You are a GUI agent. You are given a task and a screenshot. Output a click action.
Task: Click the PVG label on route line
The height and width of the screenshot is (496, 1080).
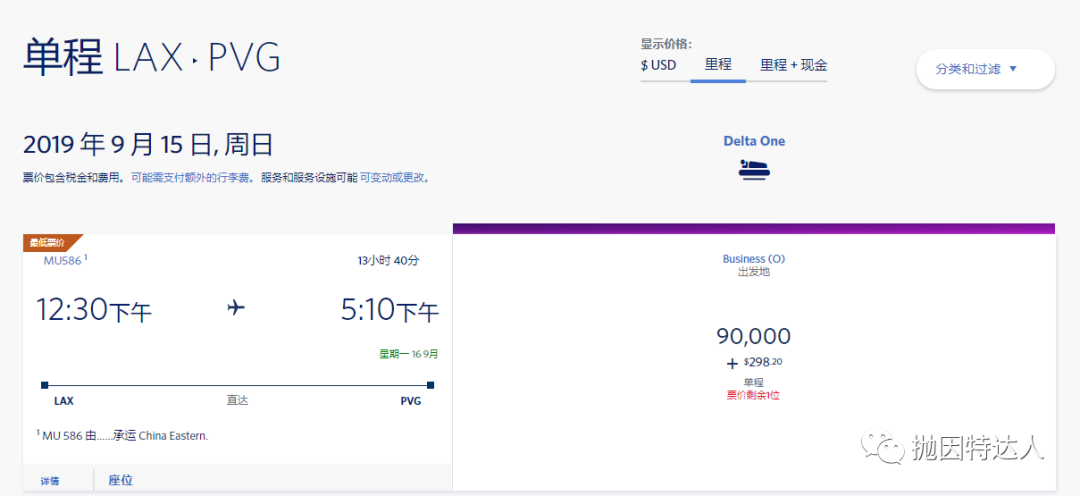coord(411,401)
